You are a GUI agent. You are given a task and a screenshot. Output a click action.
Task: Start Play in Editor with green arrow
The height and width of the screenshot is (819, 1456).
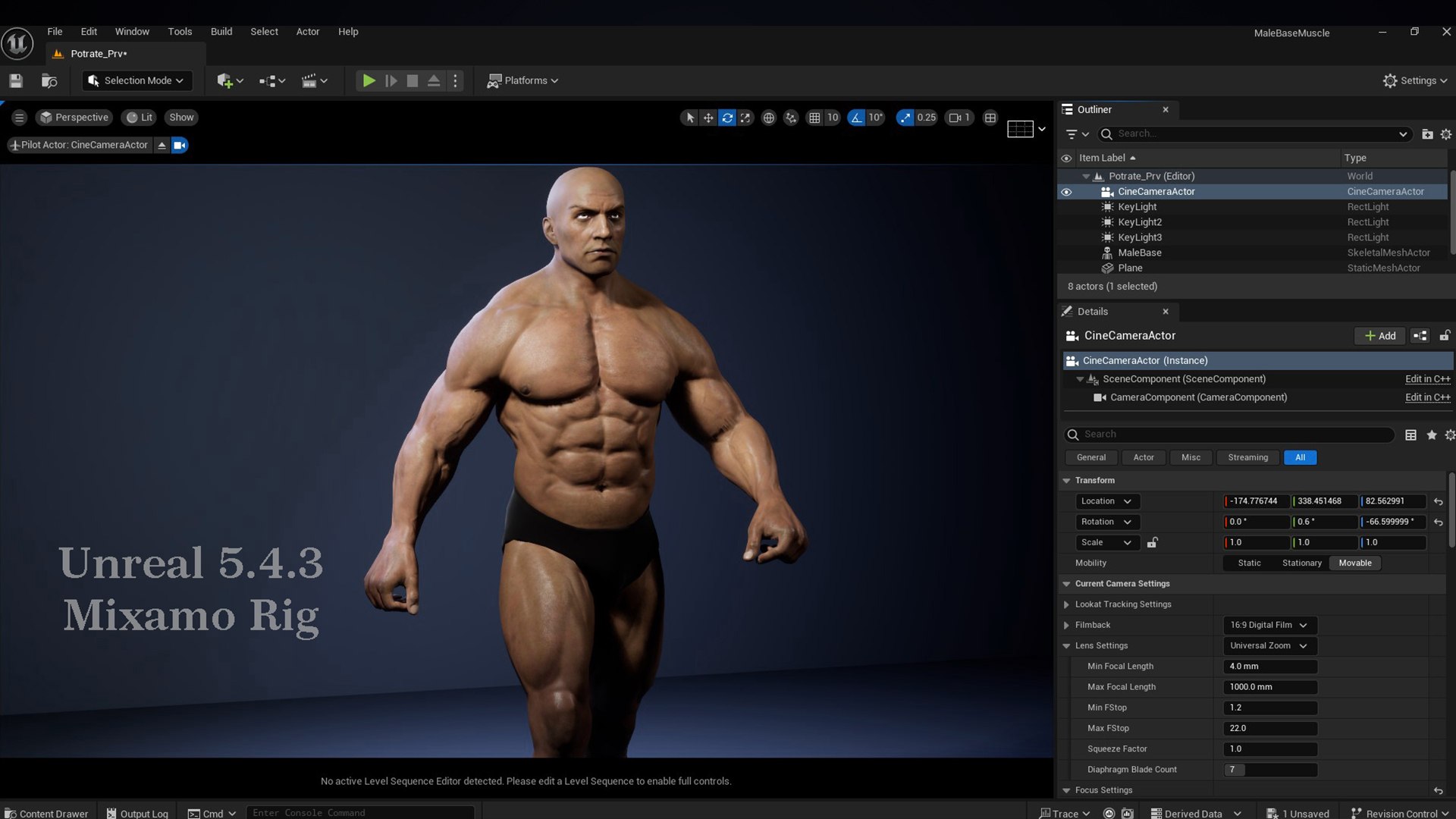[369, 80]
